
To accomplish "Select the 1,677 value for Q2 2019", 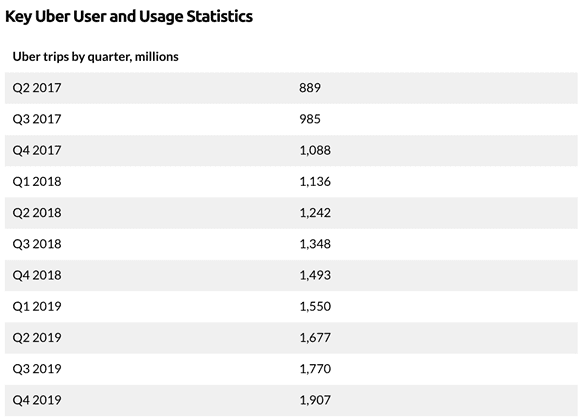I will (315, 337).
